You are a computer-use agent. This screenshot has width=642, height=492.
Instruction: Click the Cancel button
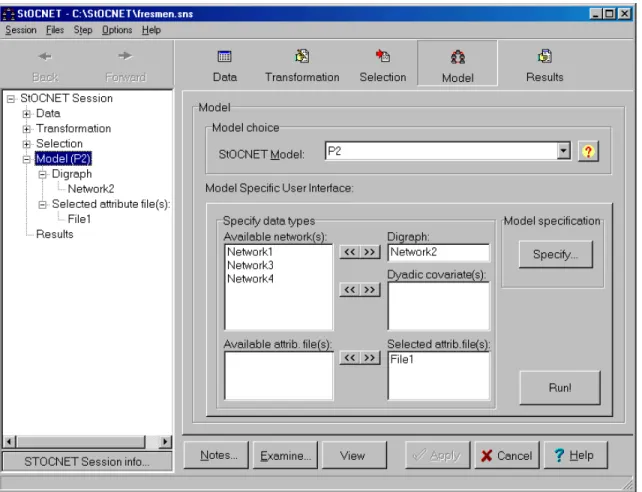[506, 455]
